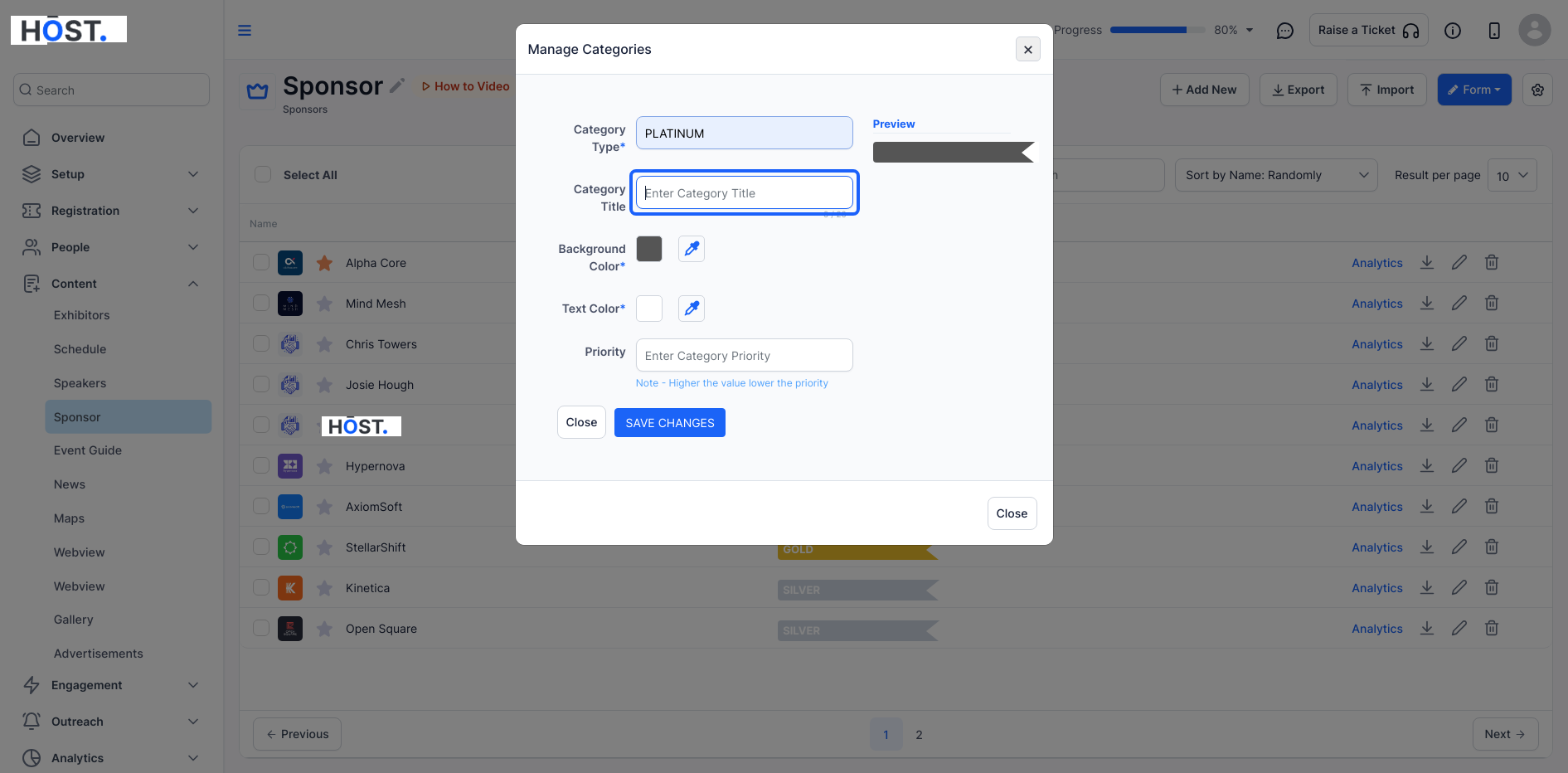
Task: Delete the Chris Towers sponsor
Action: click(x=1492, y=344)
